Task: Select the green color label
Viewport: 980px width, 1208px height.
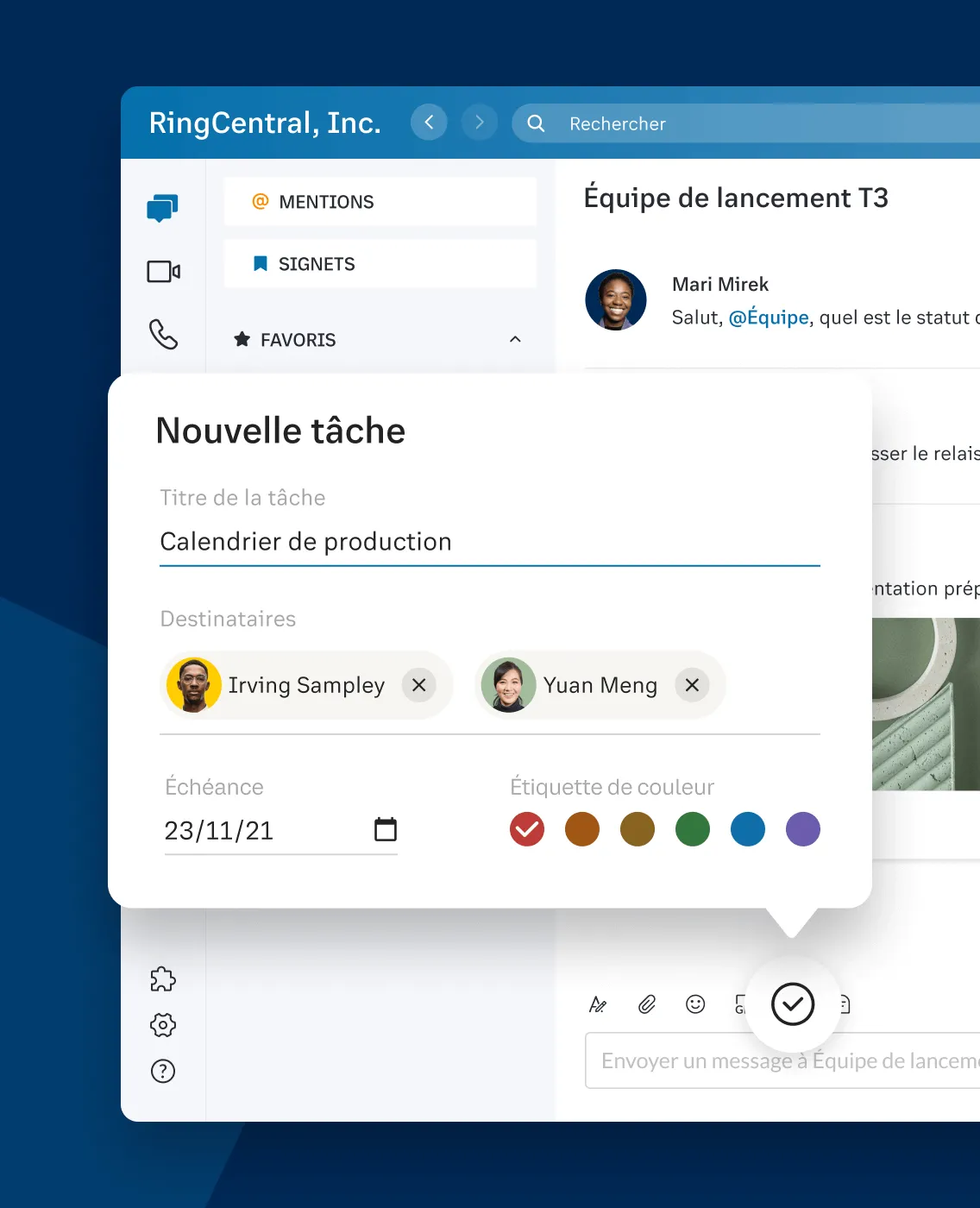Action: pyautogui.click(x=693, y=829)
